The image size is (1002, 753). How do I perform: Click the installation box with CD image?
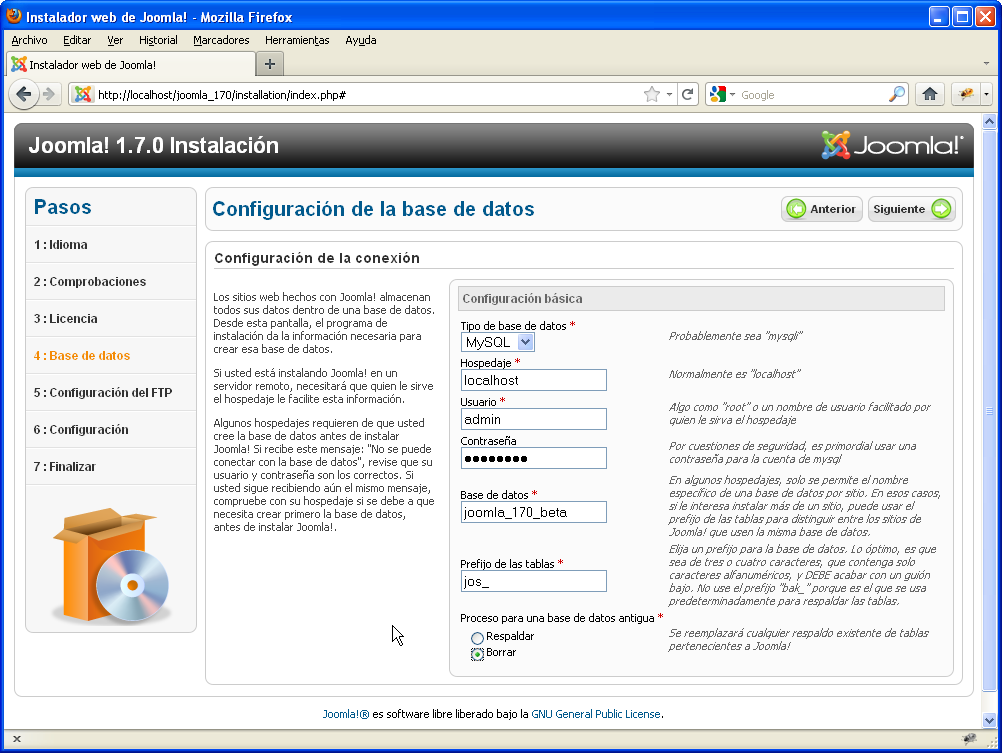[111, 564]
